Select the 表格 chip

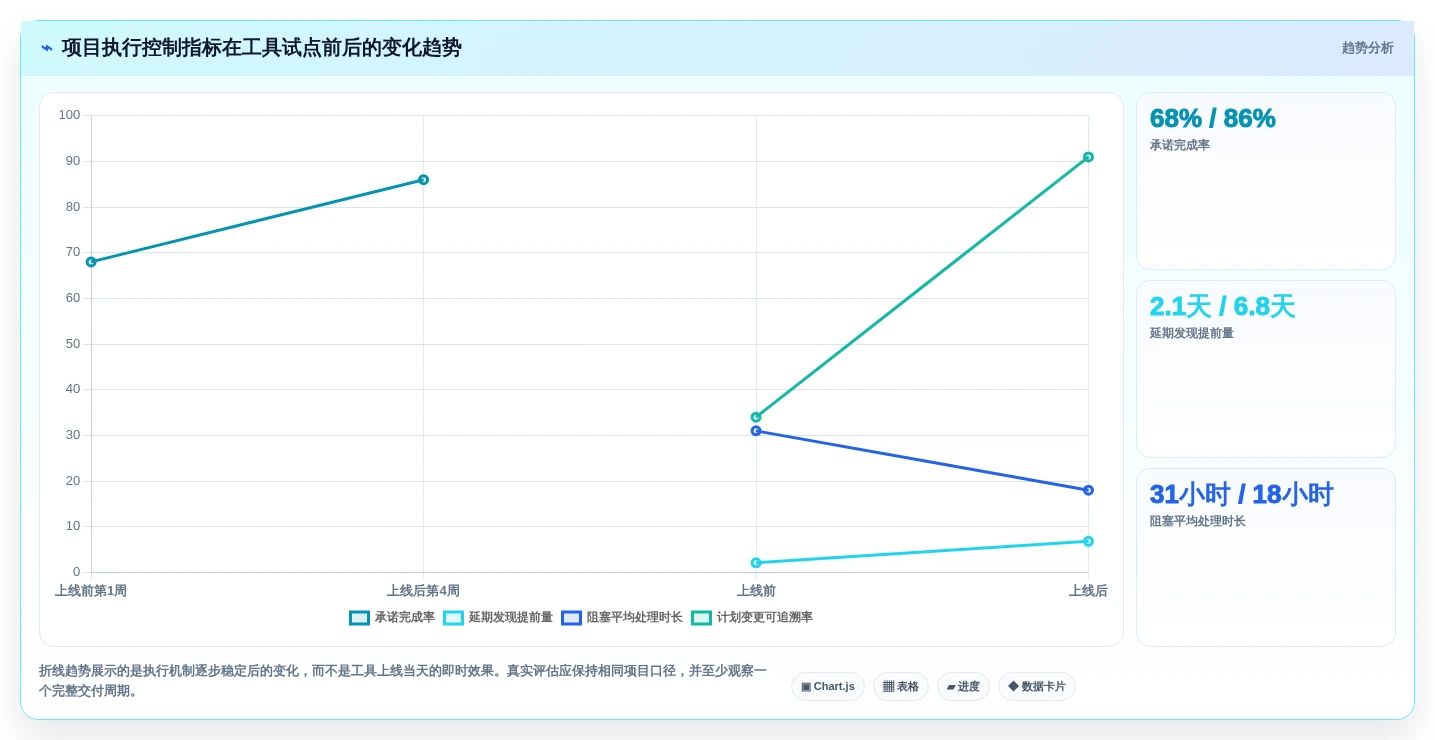[901, 687]
